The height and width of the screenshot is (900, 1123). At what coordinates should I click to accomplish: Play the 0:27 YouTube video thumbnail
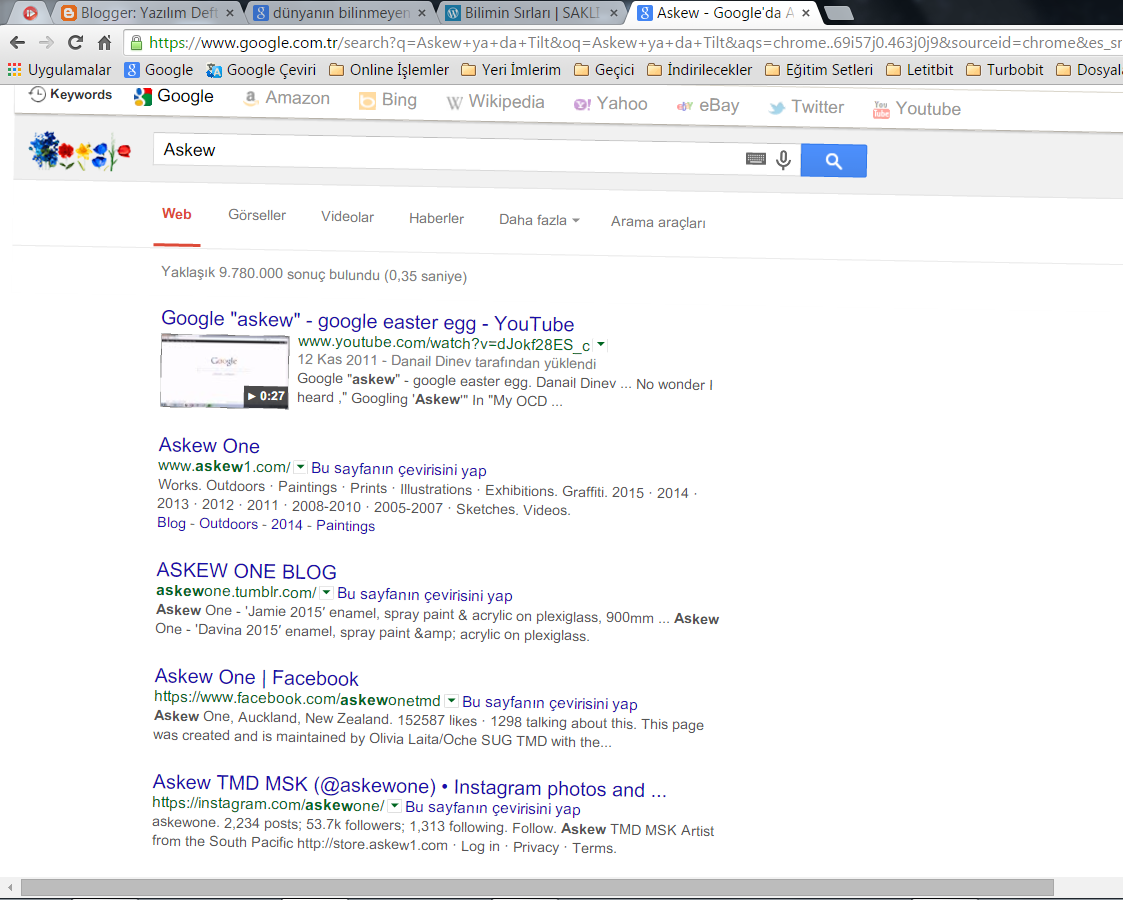224,371
